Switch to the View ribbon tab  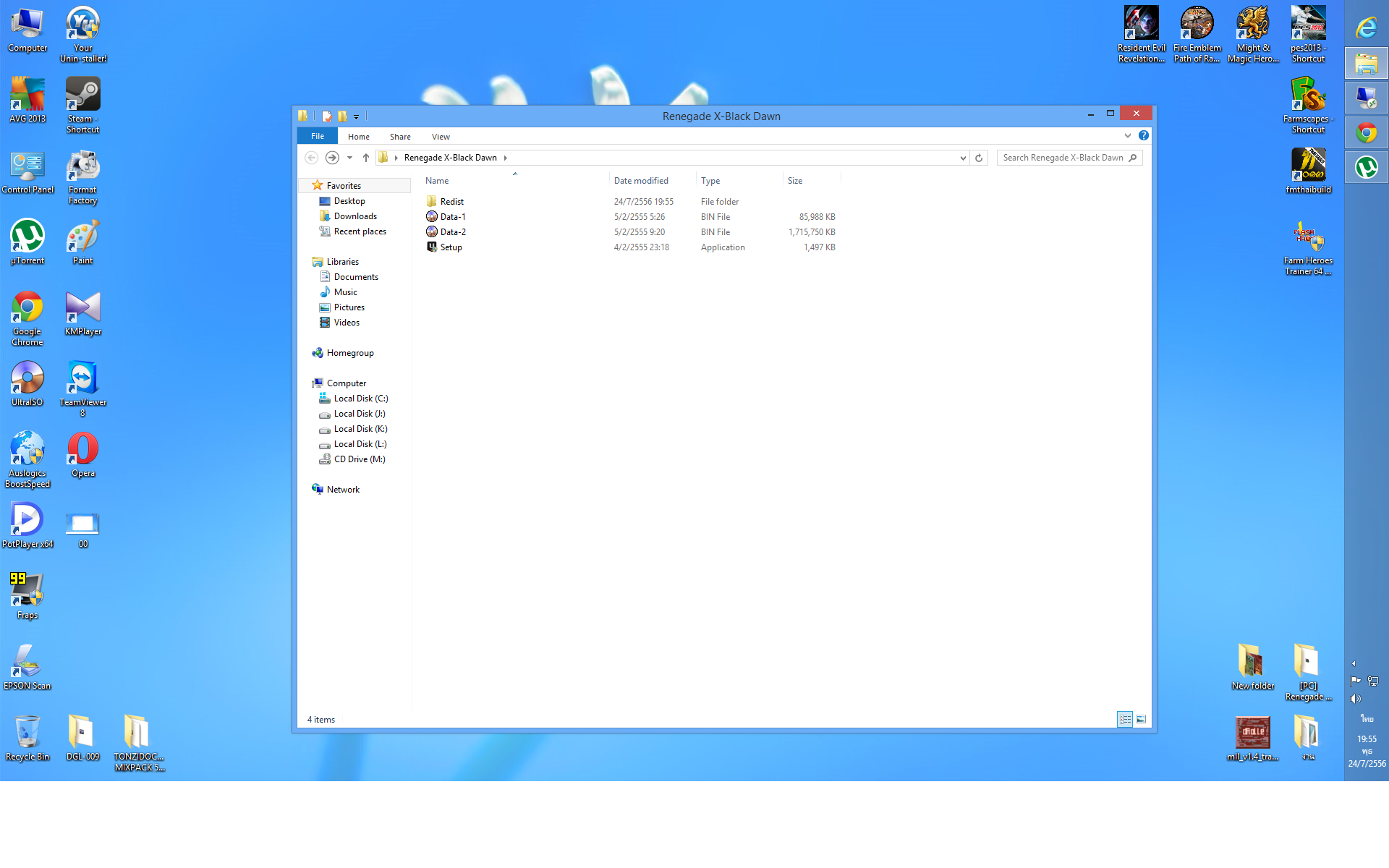pos(440,137)
